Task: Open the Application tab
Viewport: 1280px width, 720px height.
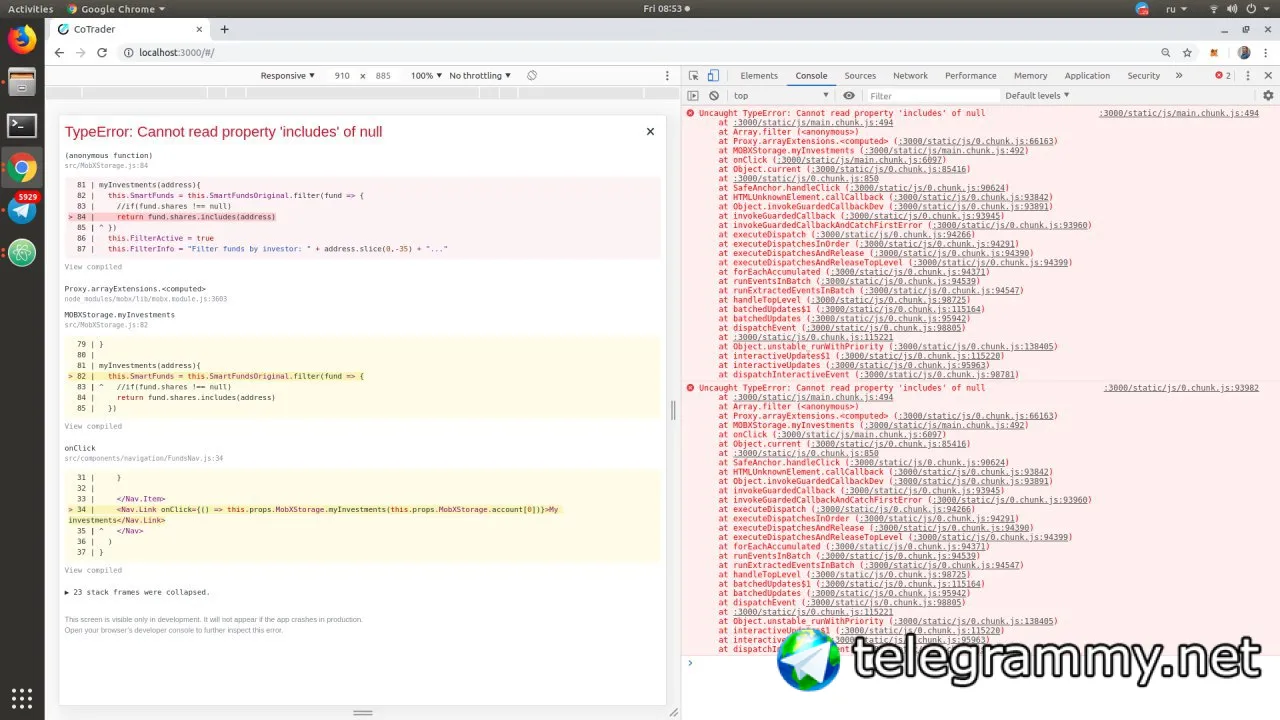Action: (1087, 76)
